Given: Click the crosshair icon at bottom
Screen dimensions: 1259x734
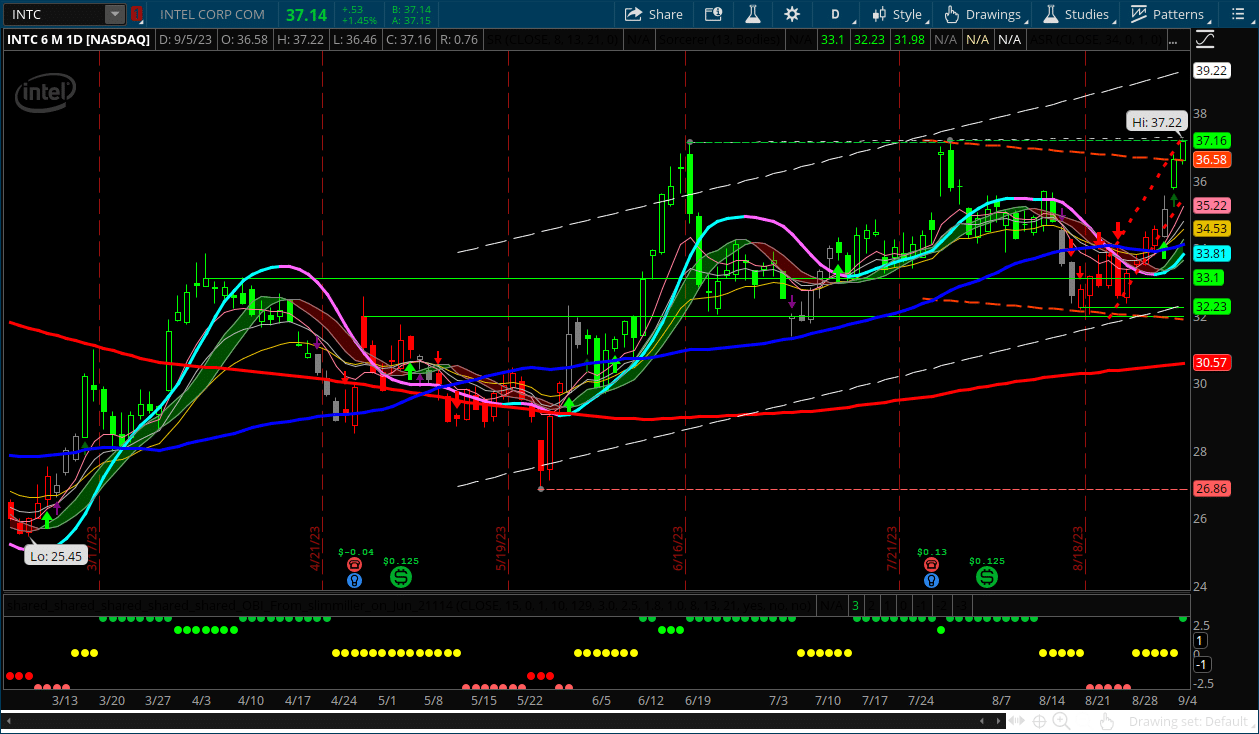Looking at the screenshot, I should 1041,721.
